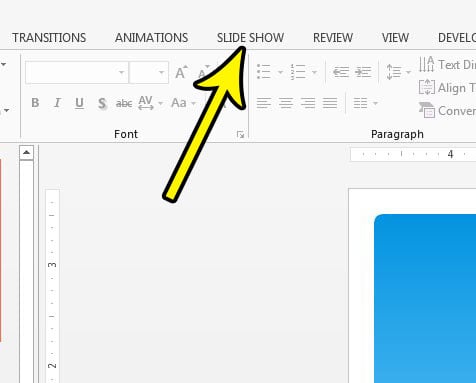Open Line Spacing options
The image size is (476, 383).
tap(394, 72)
